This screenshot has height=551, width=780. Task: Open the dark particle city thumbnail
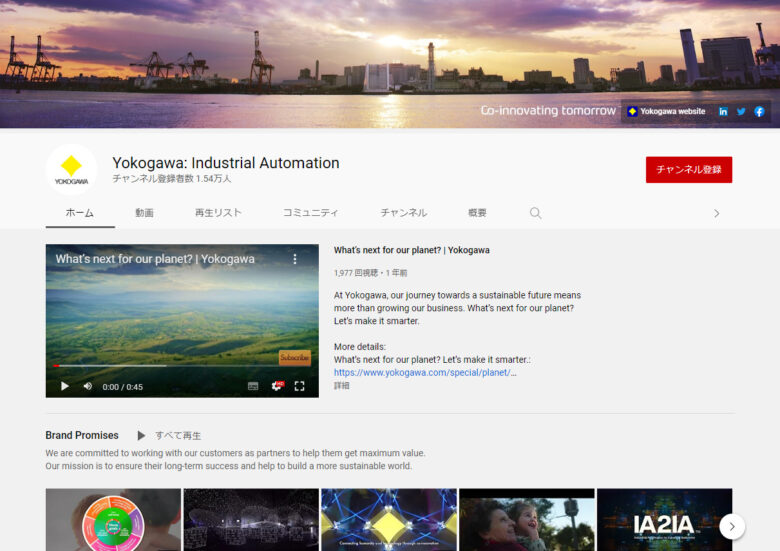tap(251, 520)
